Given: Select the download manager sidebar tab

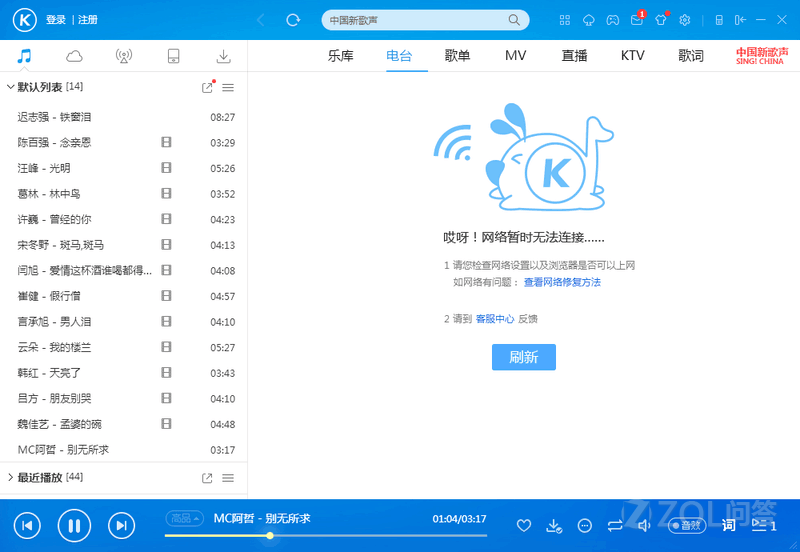Looking at the screenshot, I should pyautogui.click(x=223, y=56).
